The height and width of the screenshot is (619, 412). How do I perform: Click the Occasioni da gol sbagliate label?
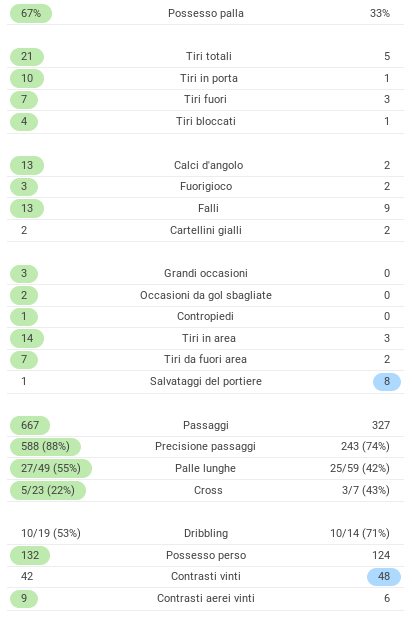206,295
